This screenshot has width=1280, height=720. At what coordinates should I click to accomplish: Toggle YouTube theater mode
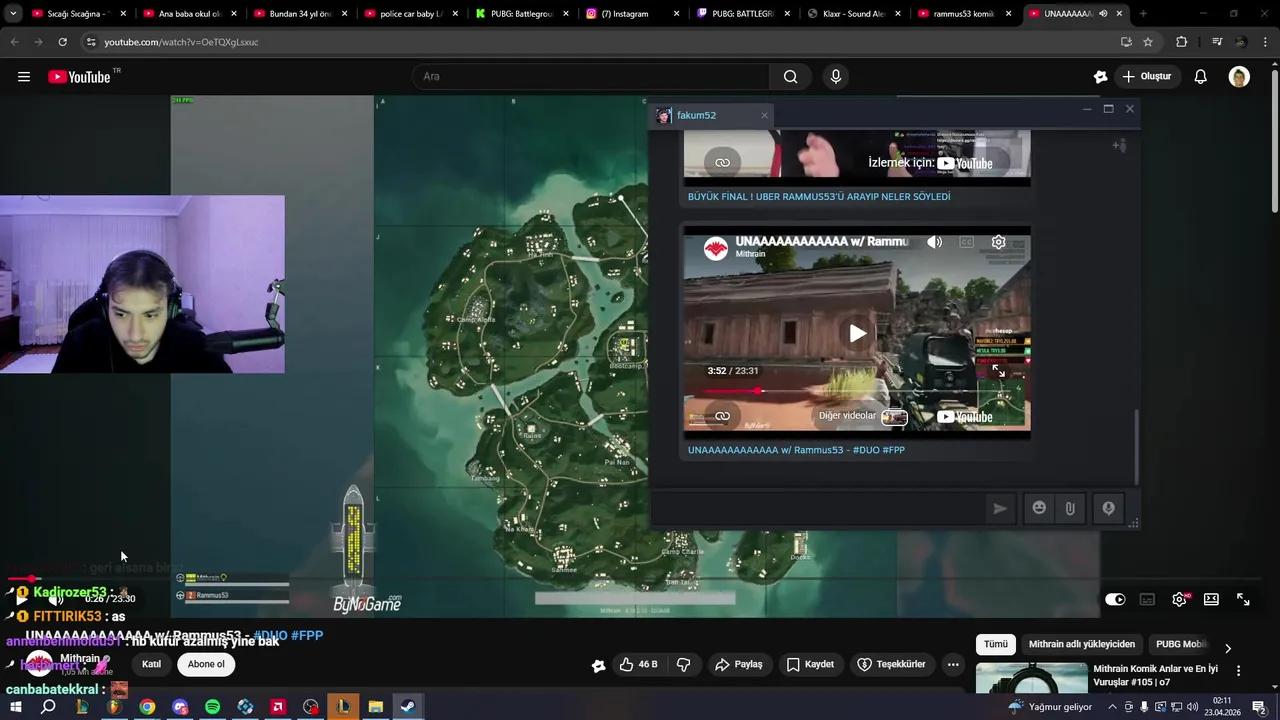click(x=1211, y=599)
